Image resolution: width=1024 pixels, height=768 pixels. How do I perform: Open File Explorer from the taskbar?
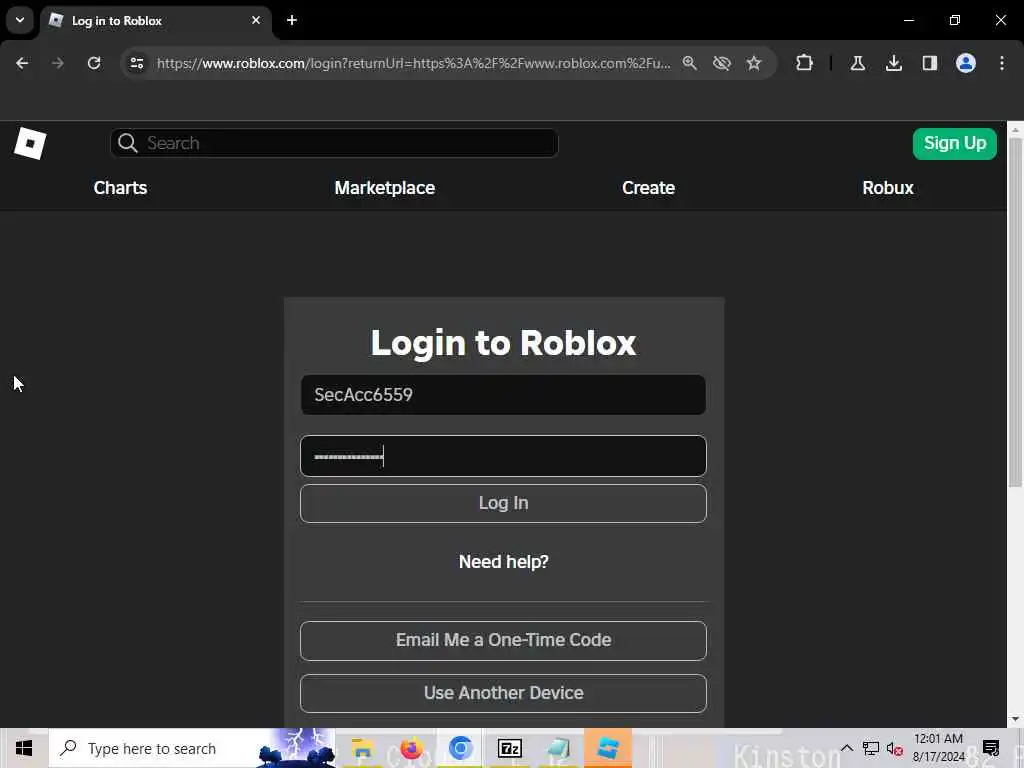pyautogui.click(x=361, y=748)
